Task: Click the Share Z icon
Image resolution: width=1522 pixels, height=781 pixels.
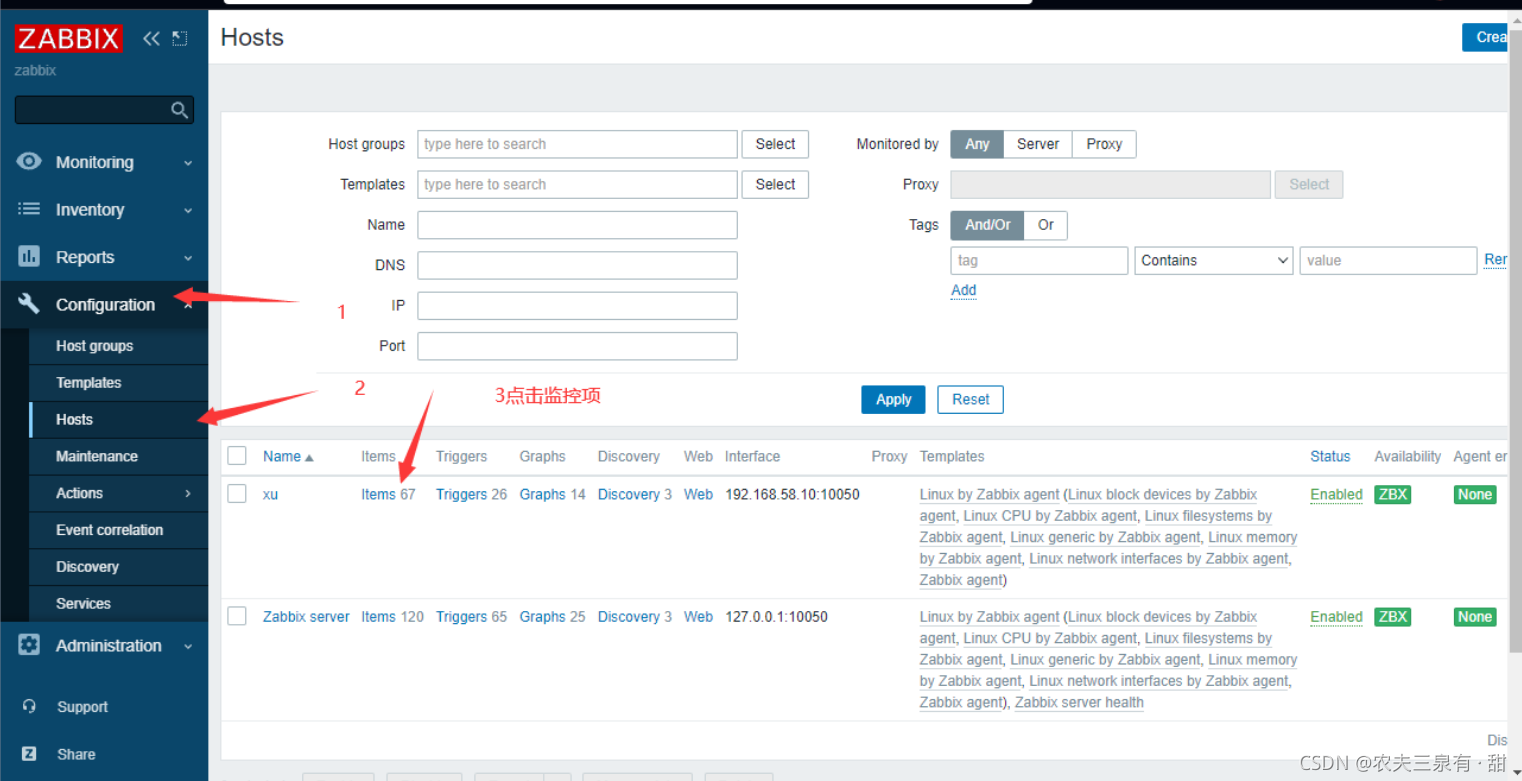Action: (29, 754)
